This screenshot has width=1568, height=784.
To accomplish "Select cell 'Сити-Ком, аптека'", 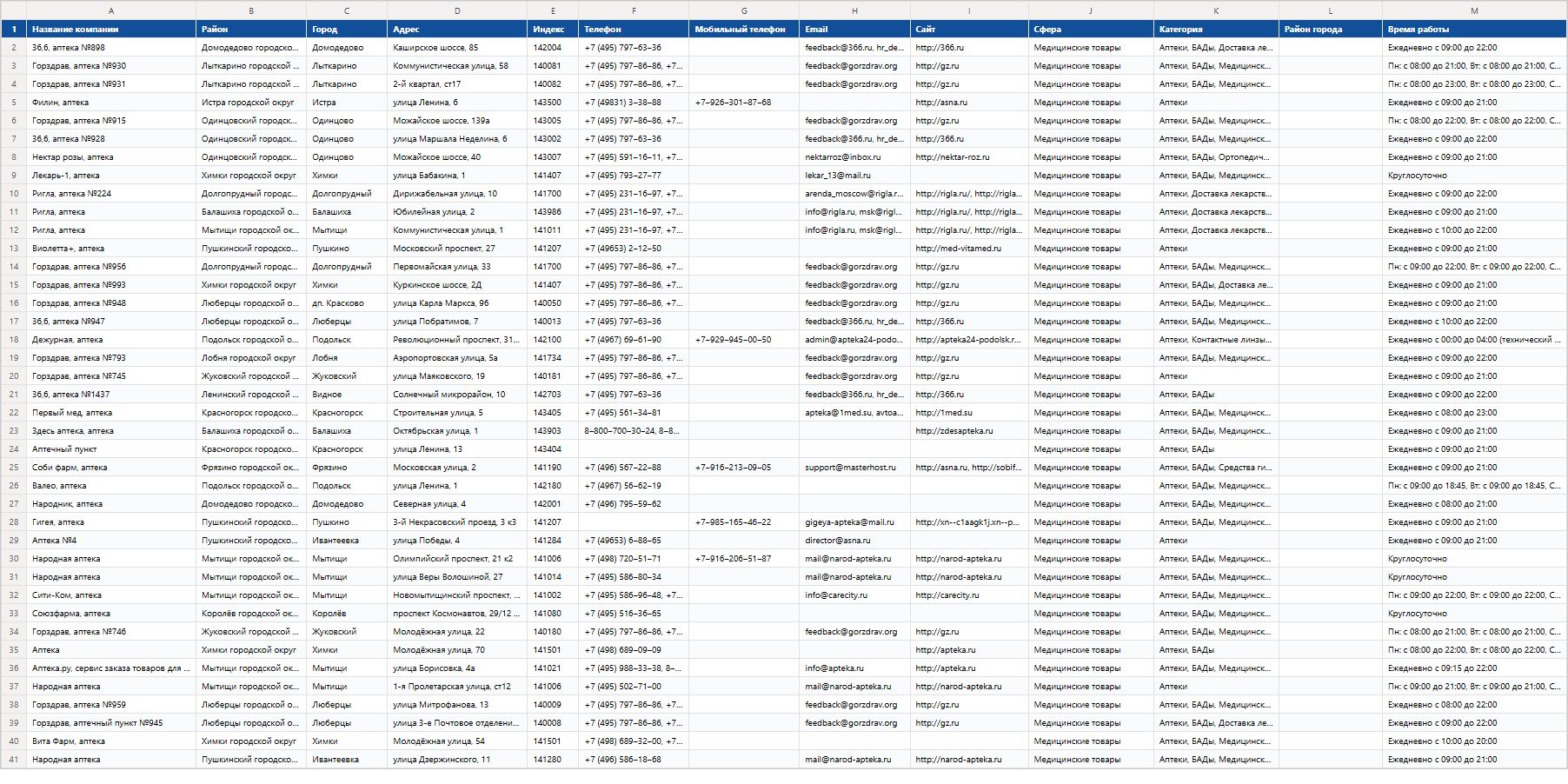I will point(111,595).
